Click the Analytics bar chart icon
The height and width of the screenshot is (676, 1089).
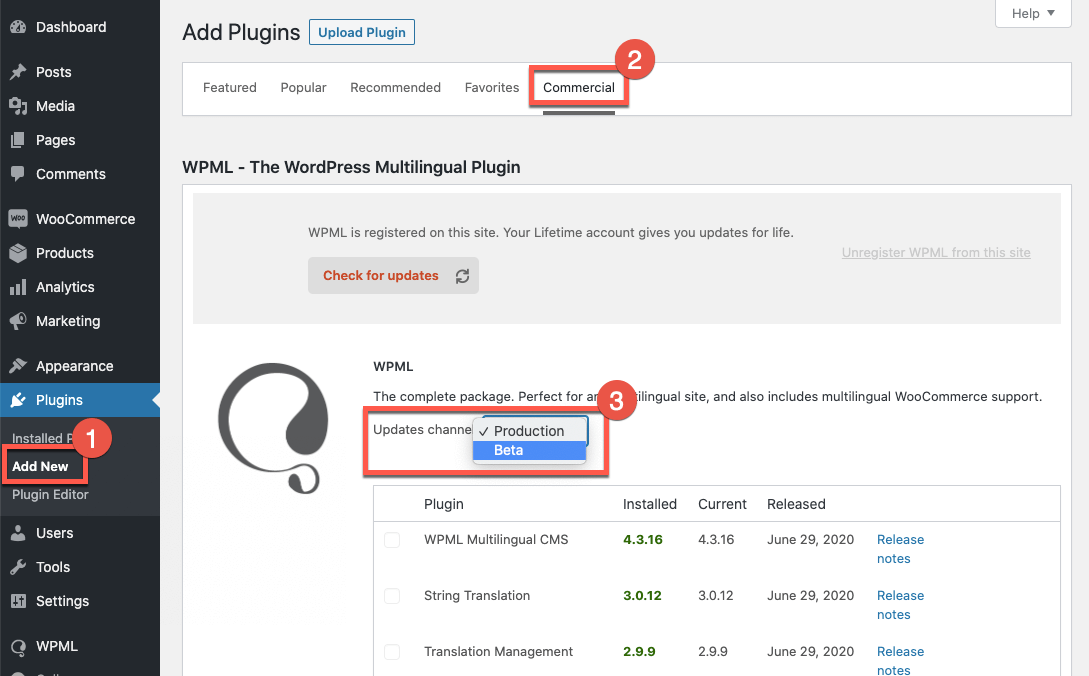point(18,287)
